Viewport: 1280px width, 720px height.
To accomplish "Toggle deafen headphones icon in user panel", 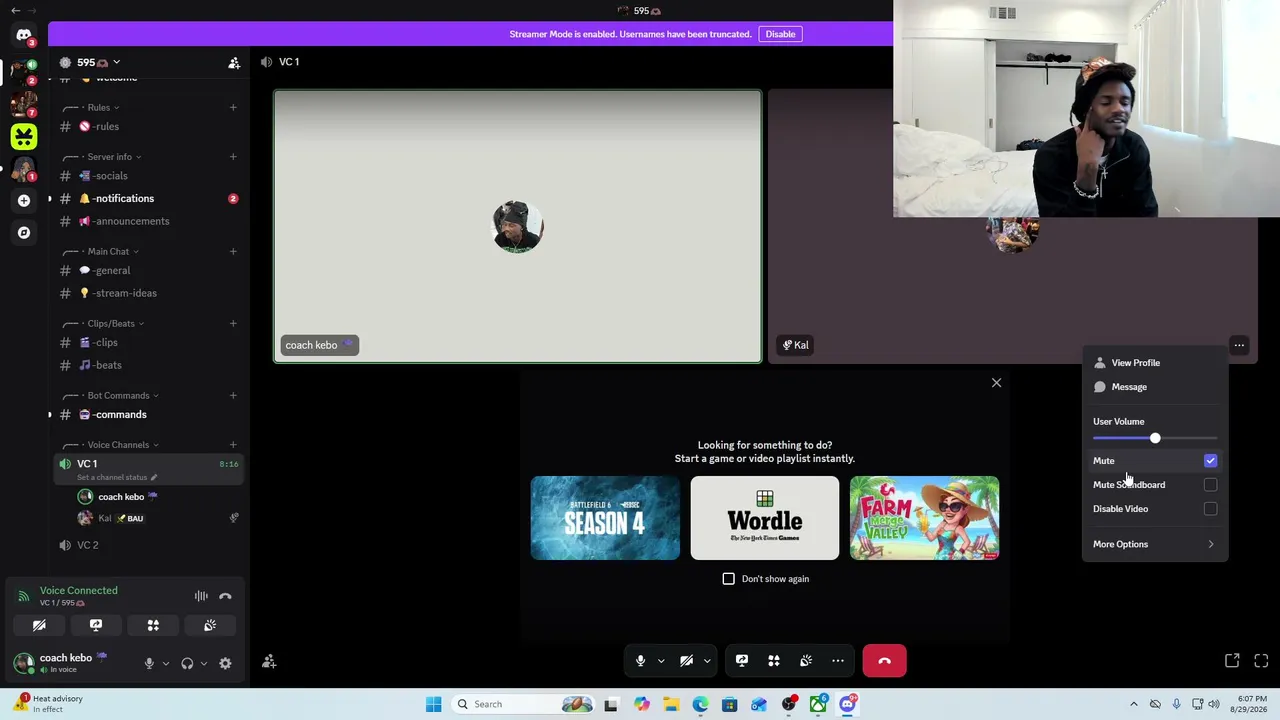I will (x=187, y=663).
